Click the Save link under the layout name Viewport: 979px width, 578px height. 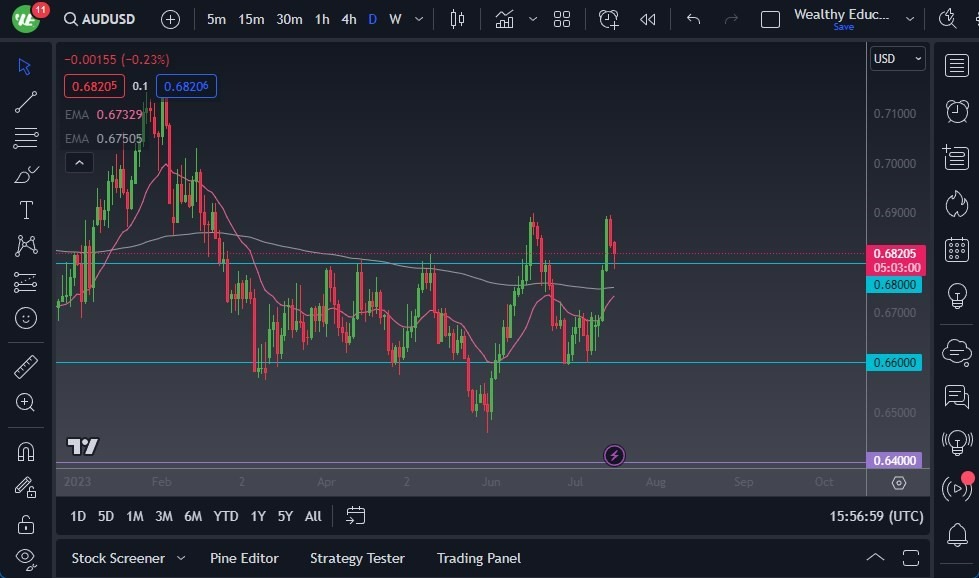pos(844,28)
